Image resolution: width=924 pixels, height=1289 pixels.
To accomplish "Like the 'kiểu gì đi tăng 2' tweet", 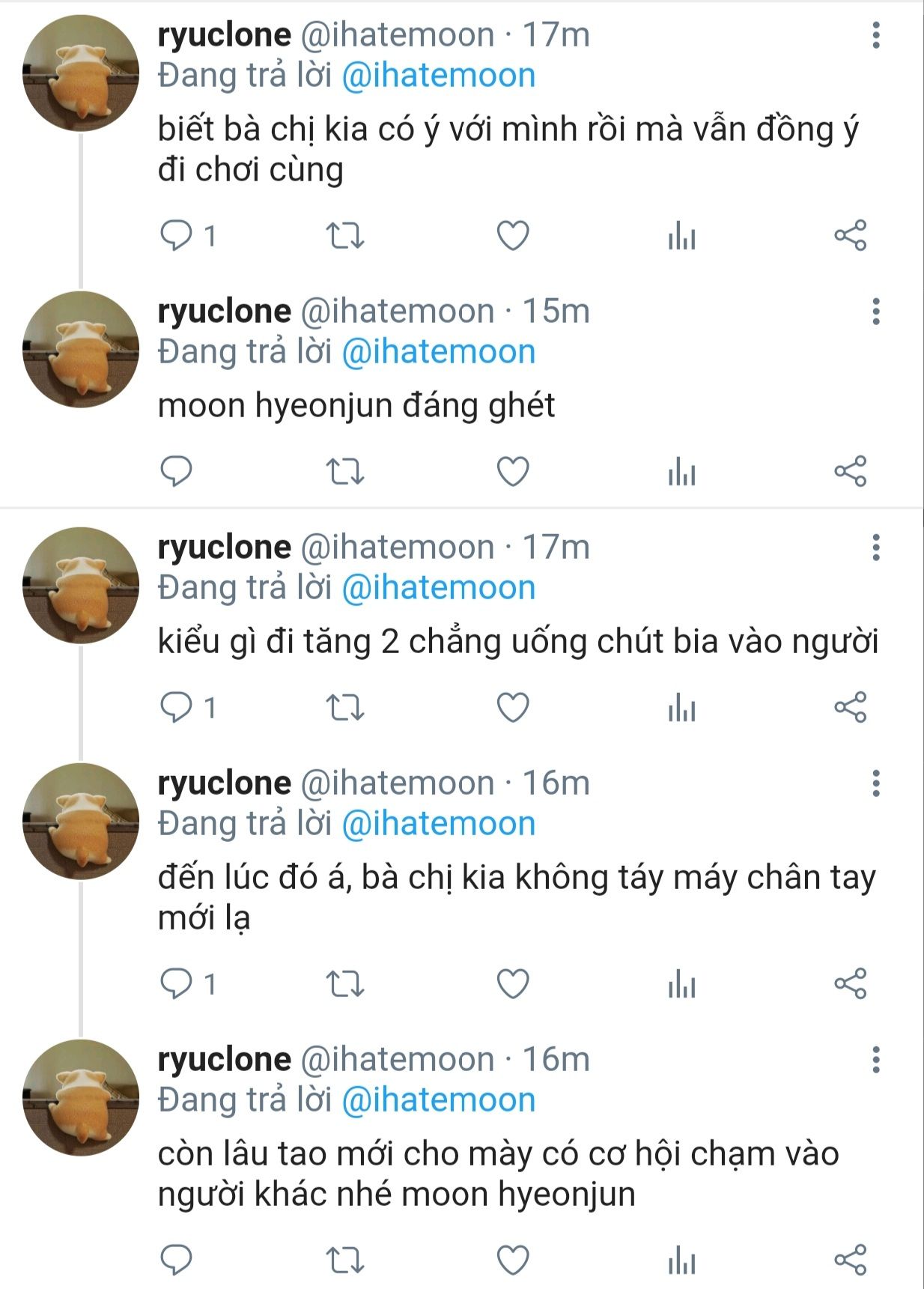I will pyautogui.click(x=513, y=707).
